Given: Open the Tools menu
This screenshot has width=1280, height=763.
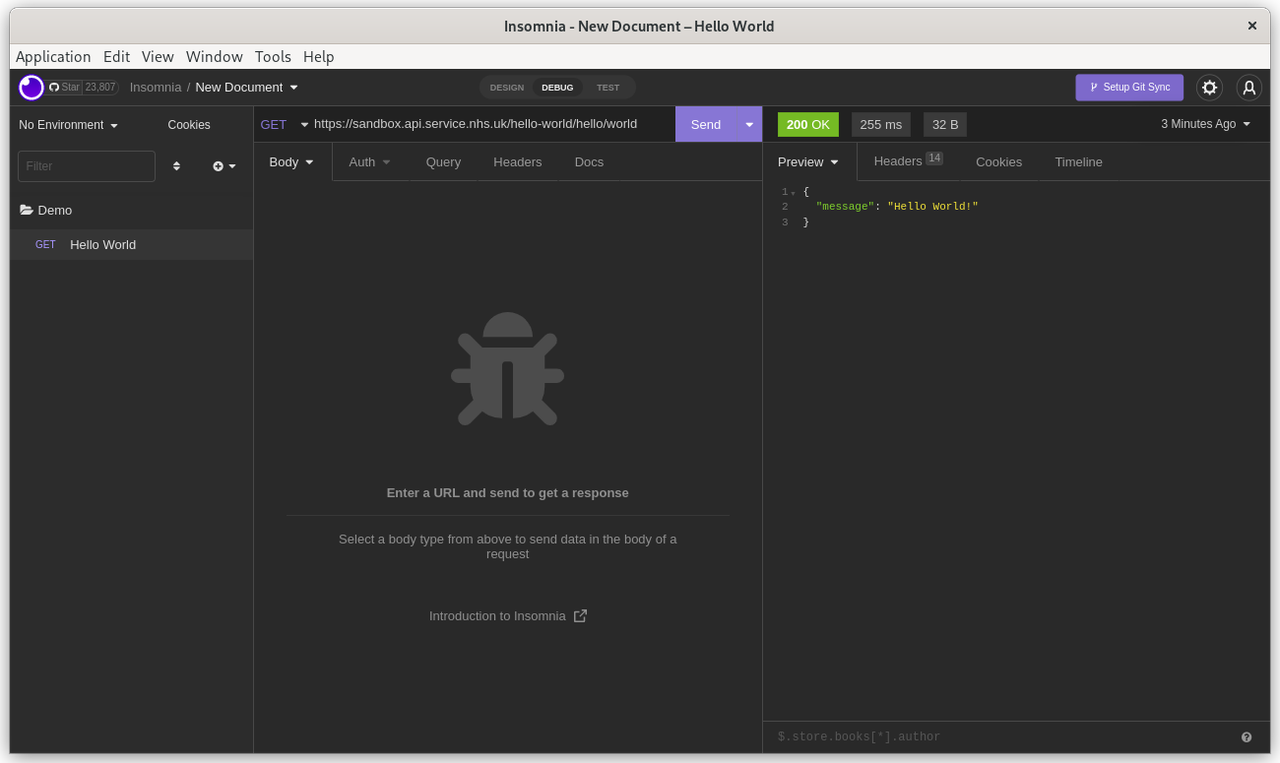Looking at the screenshot, I should 273,57.
